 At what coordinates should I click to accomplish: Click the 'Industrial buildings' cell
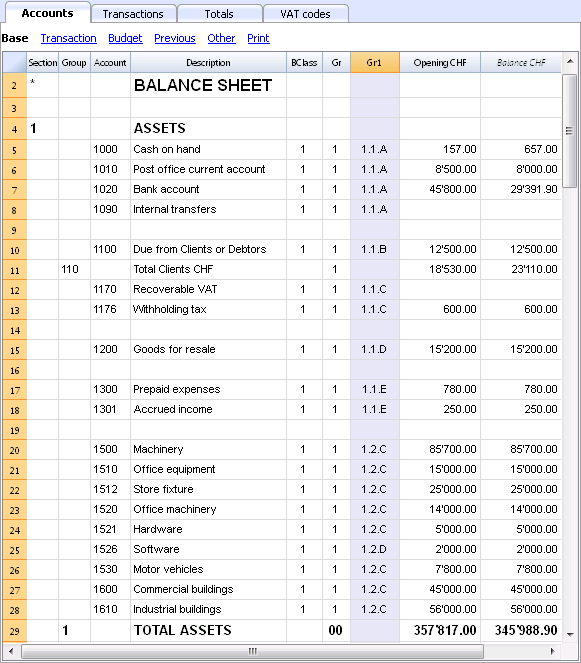tap(208, 609)
